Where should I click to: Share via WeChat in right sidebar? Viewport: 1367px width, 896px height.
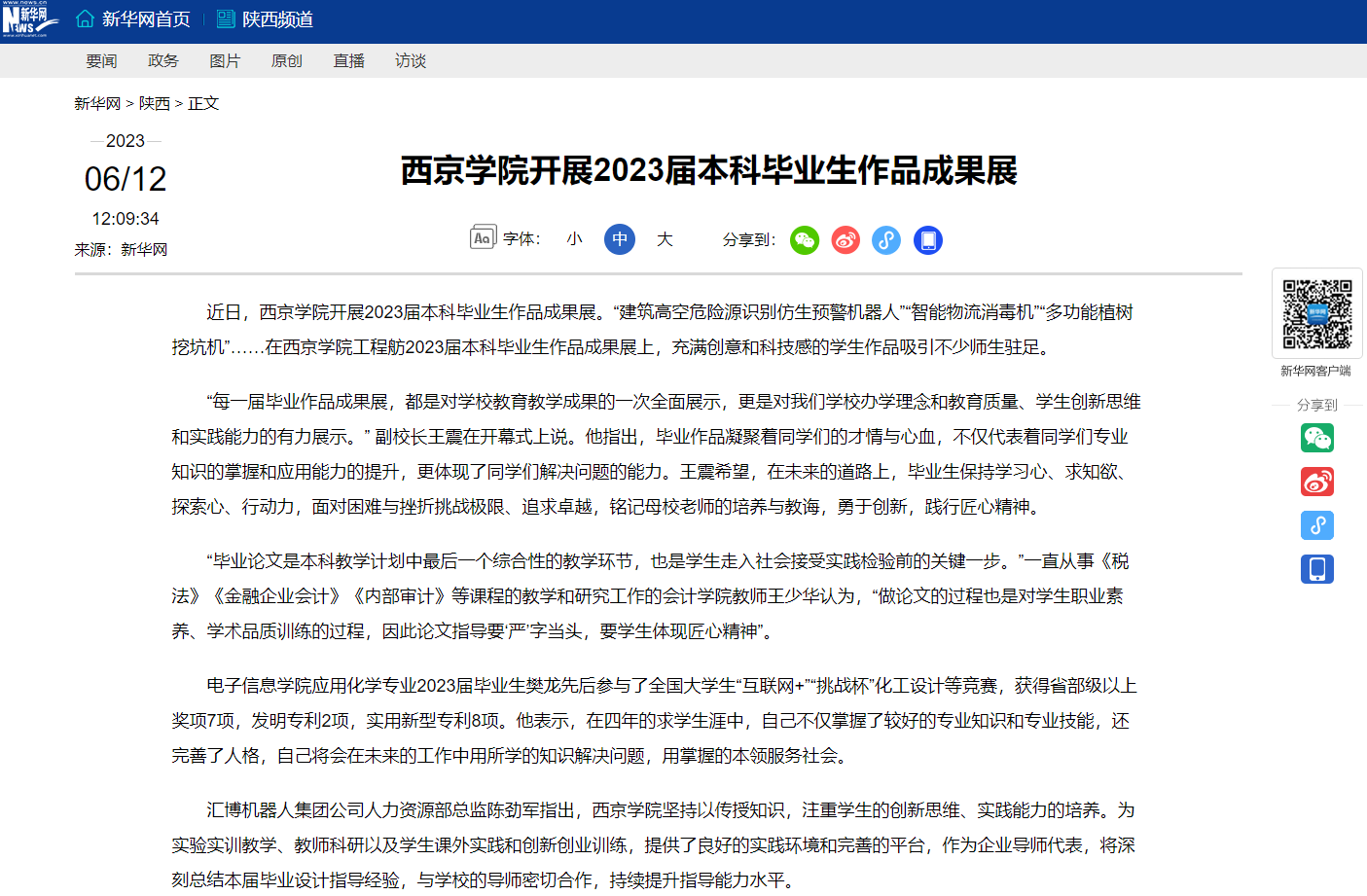[1317, 438]
